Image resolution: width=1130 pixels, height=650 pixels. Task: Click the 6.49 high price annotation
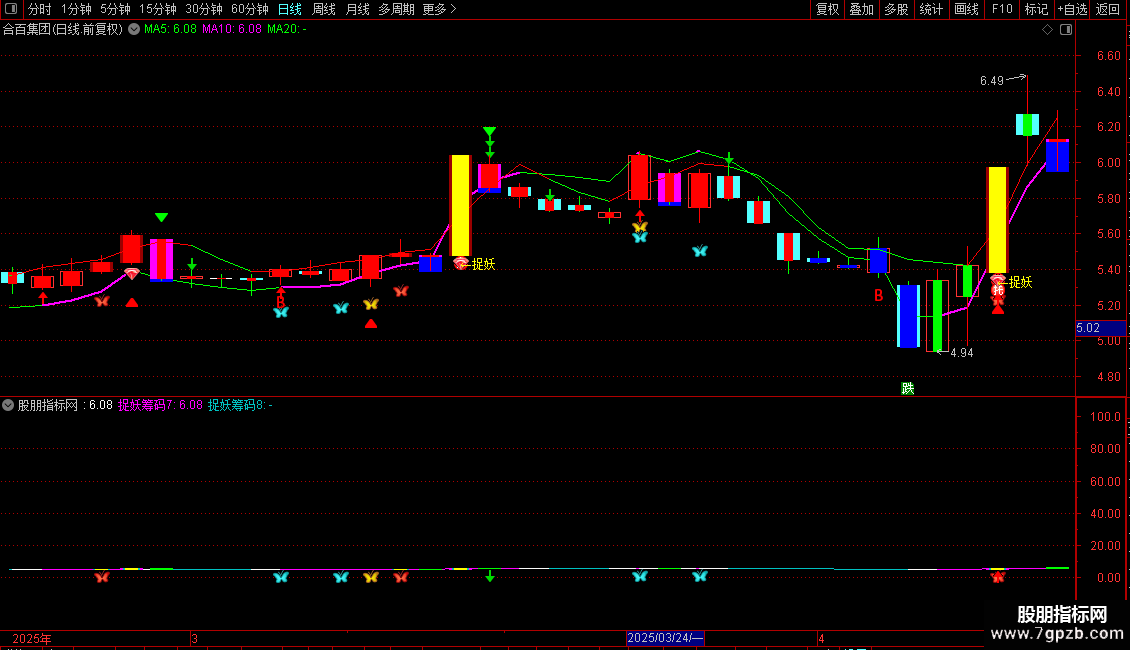(992, 81)
